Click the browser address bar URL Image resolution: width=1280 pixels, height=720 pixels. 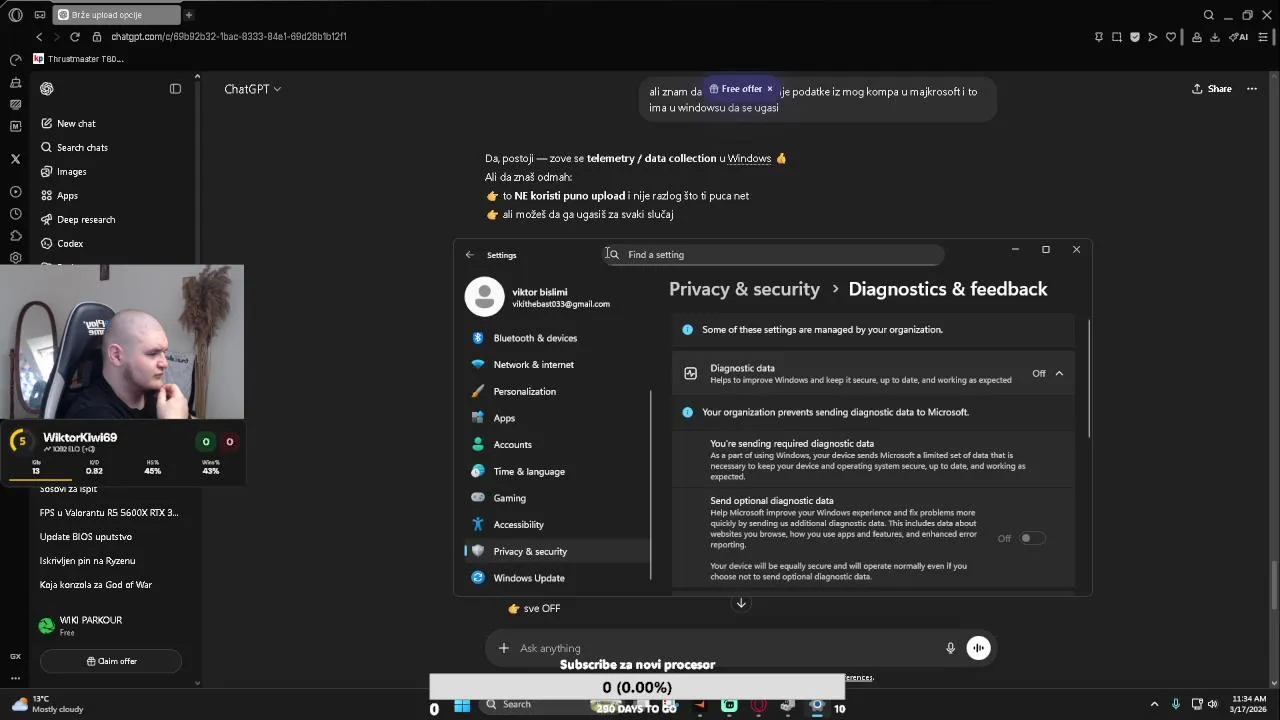point(229,37)
